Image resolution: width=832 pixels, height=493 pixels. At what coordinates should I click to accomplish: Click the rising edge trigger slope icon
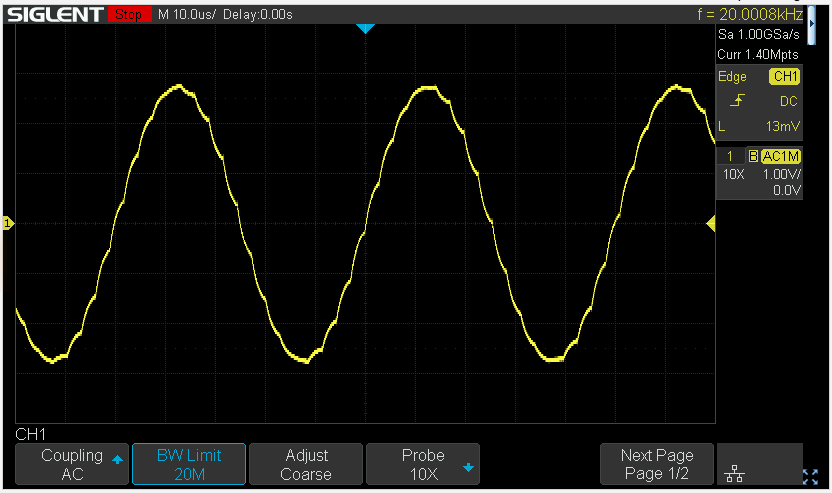[x=738, y=101]
